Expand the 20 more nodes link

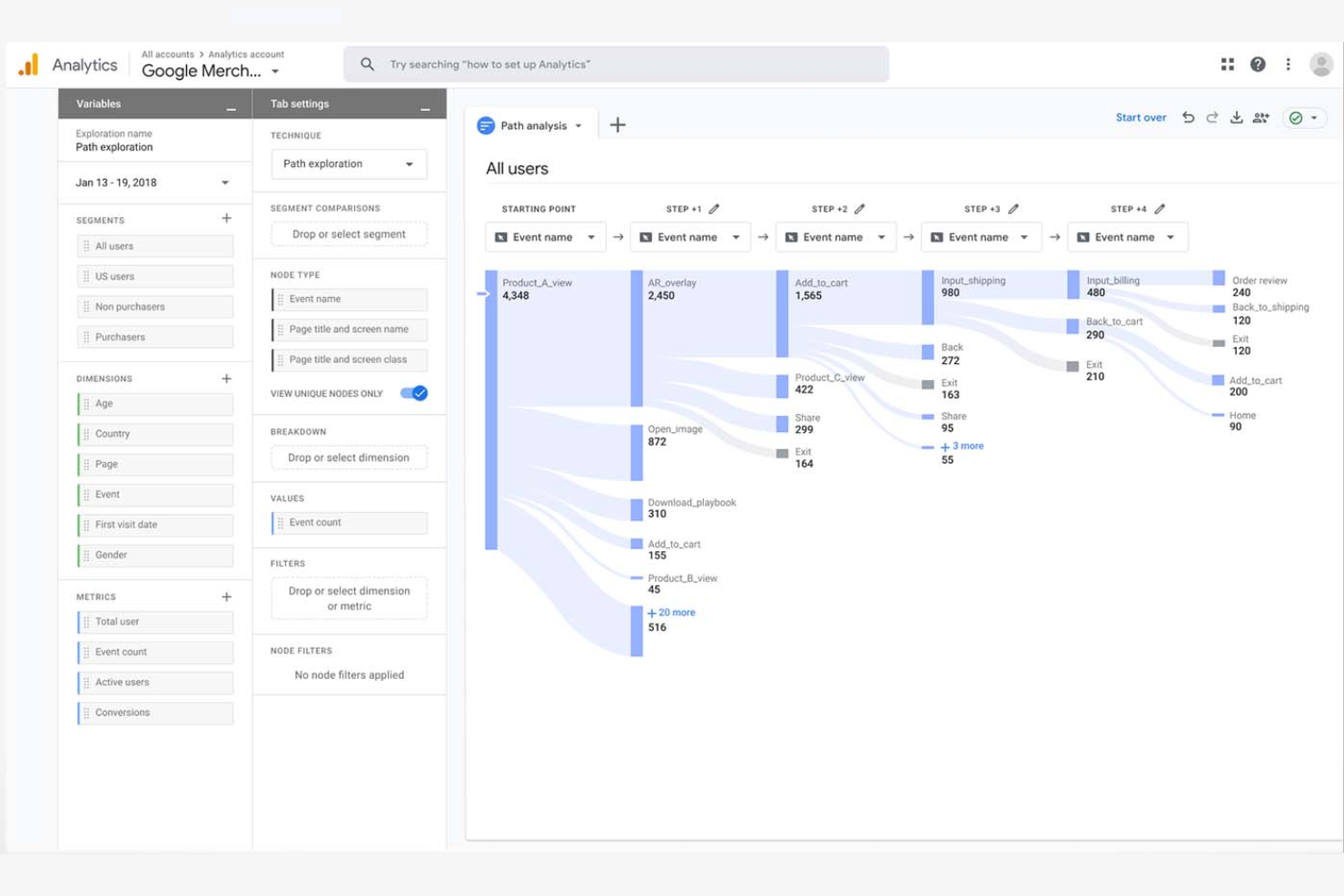tap(672, 613)
